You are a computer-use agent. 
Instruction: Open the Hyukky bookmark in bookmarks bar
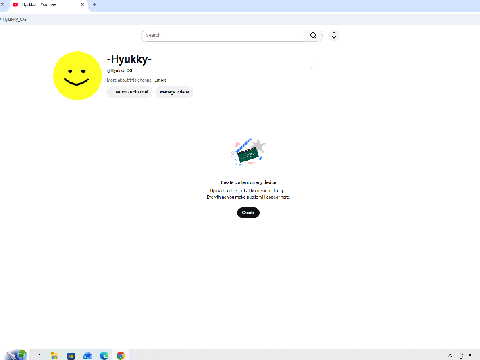pyautogui.click(x=13, y=19)
